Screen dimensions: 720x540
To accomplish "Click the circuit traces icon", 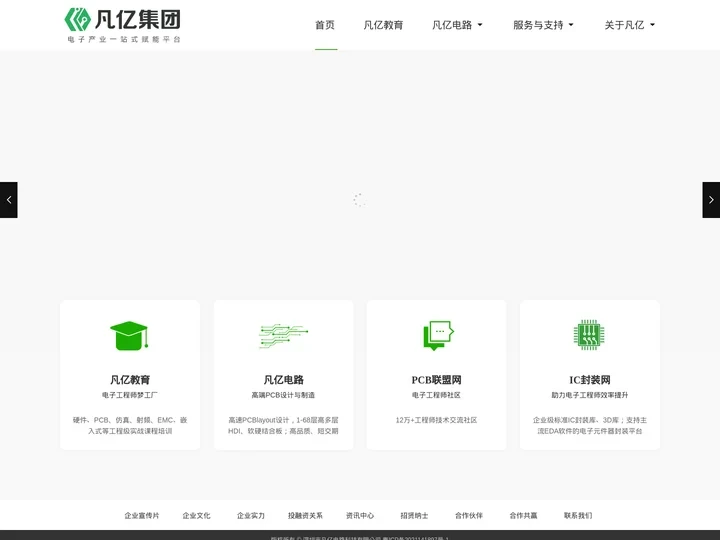I will tap(283, 336).
